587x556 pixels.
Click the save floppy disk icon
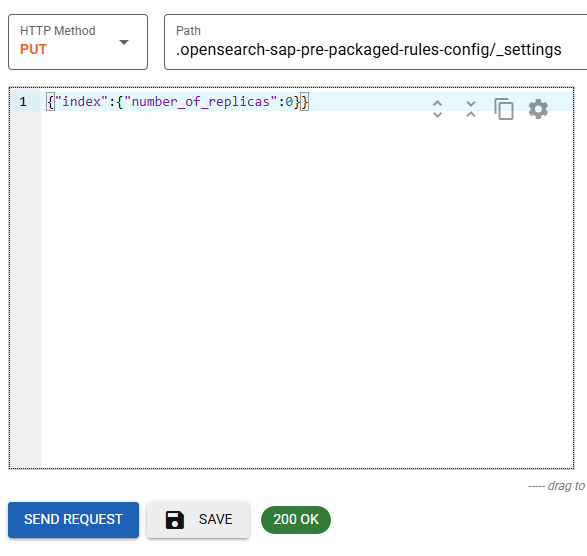175,520
